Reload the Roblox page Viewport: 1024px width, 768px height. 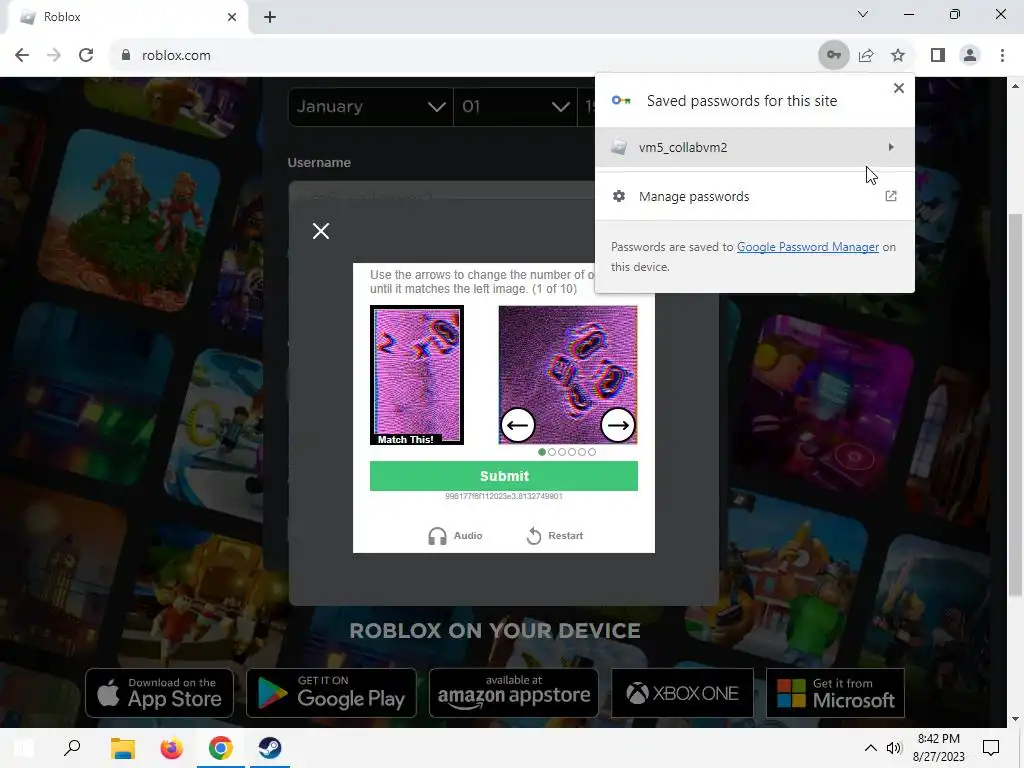coord(86,56)
